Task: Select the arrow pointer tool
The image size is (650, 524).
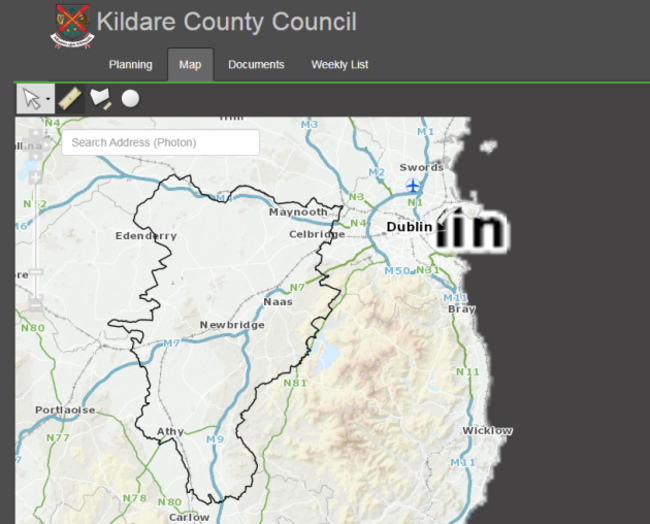Action: 32,99
